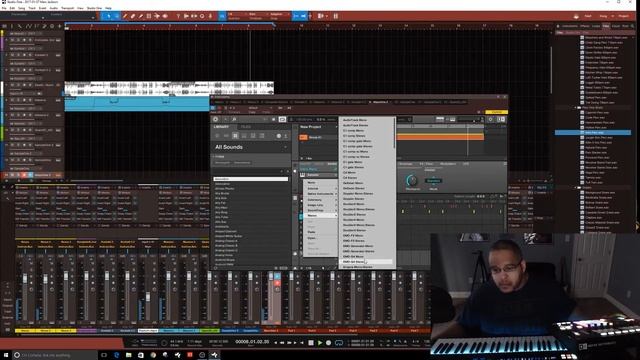Select the Eraser tool in the toolbar
640x360 pixels.
(133, 16)
